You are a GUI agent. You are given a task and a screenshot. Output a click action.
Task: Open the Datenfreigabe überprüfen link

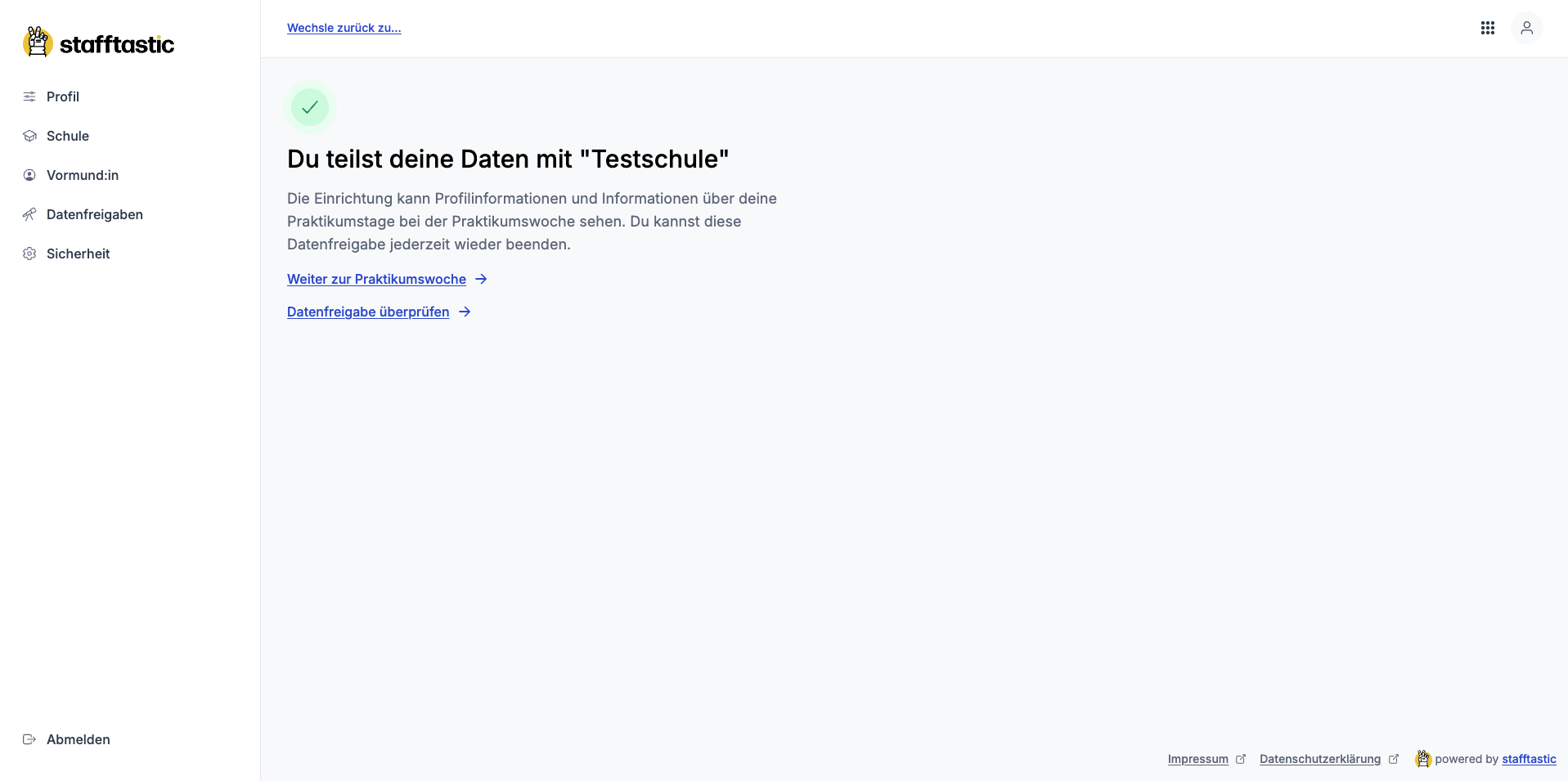pyautogui.click(x=368, y=312)
